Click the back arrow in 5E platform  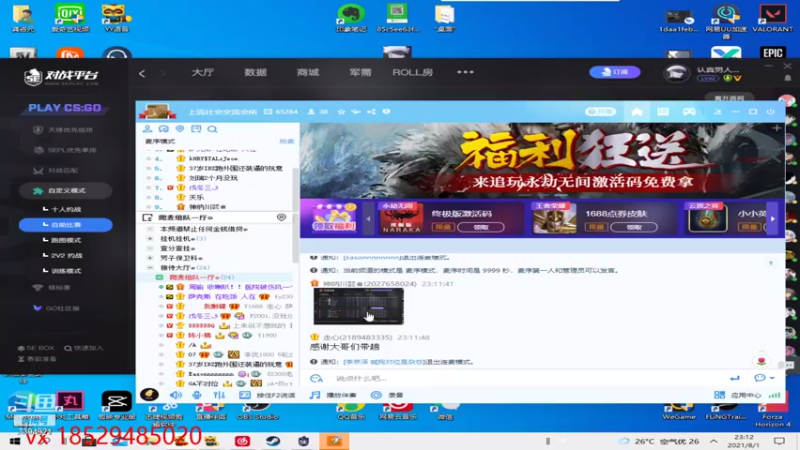pos(142,73)
